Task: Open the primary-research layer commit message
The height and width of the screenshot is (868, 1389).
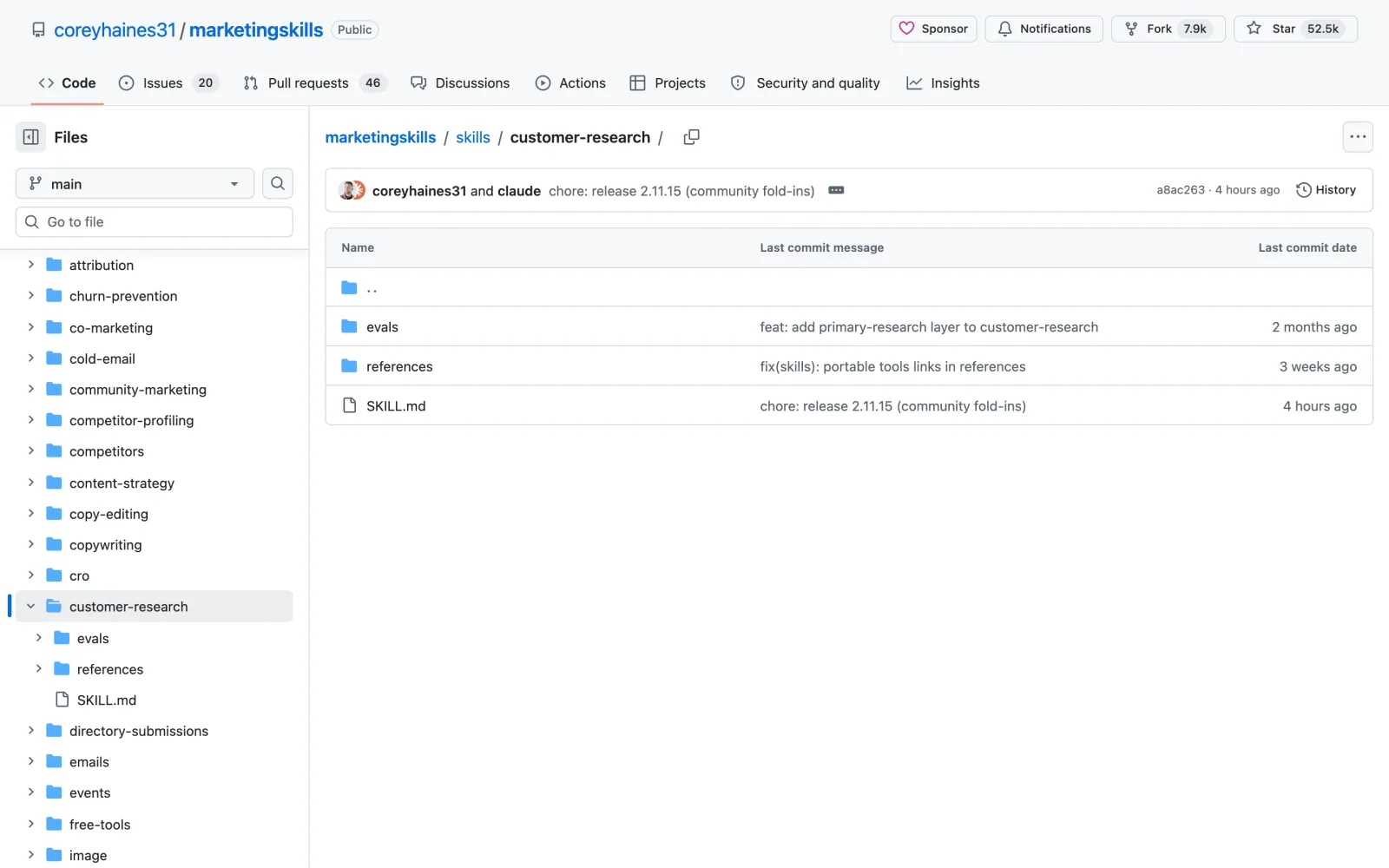Action: tap(929, 327)
